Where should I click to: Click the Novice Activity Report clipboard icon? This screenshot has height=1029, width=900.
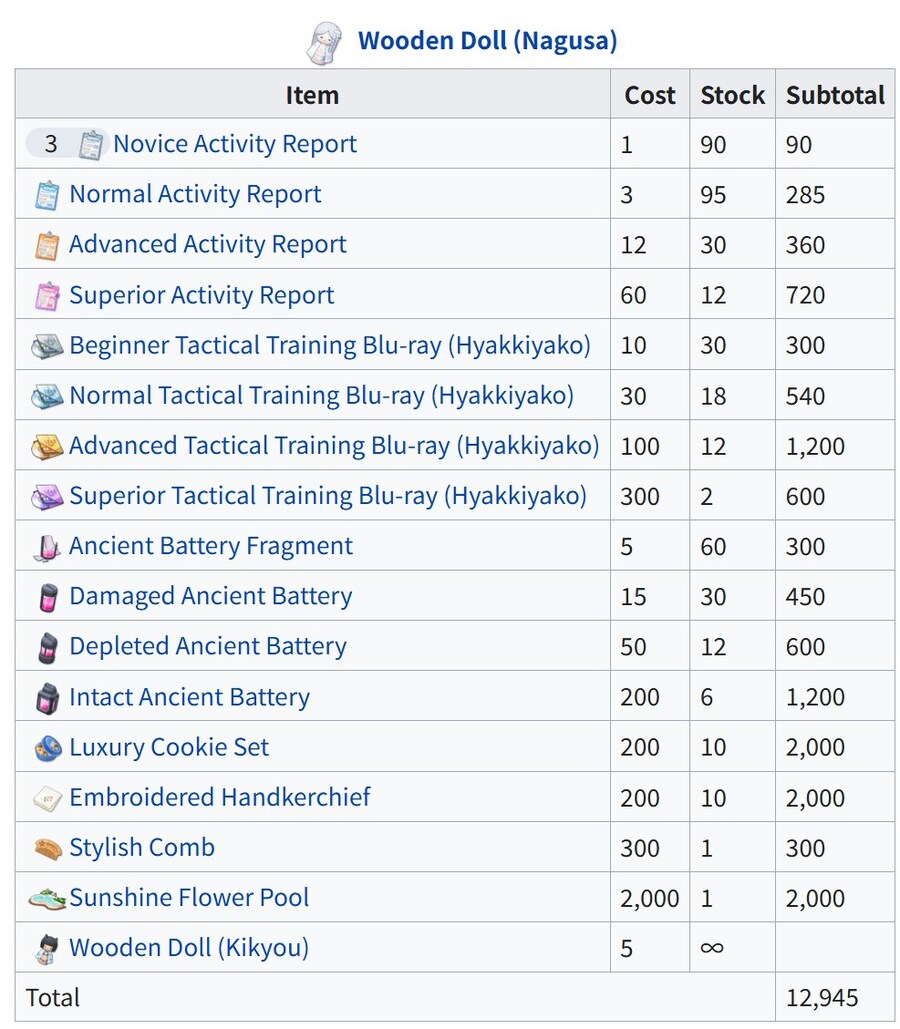click(x=91, y=145)
